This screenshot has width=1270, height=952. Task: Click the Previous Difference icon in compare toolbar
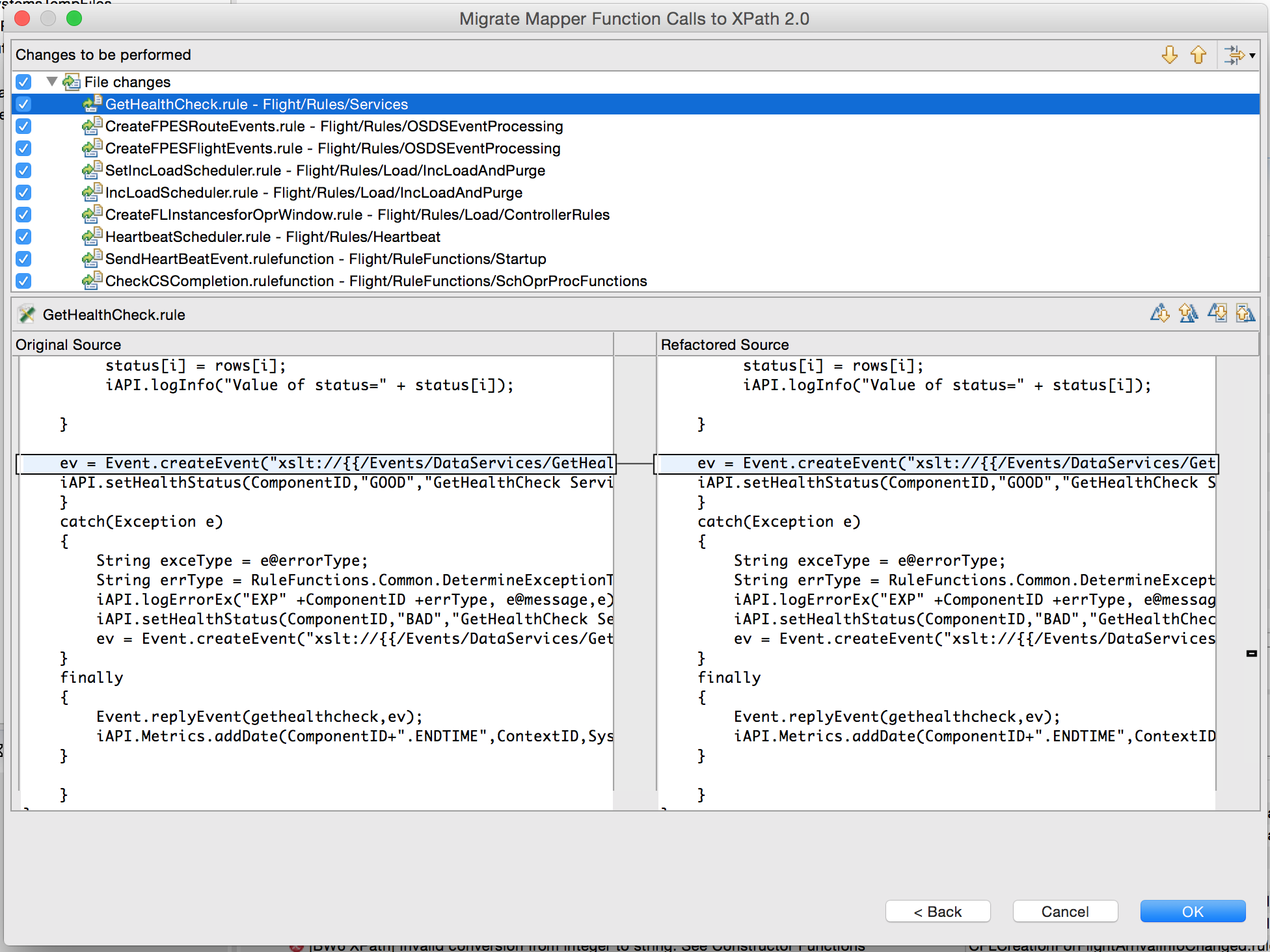[x=1188, y=314]
